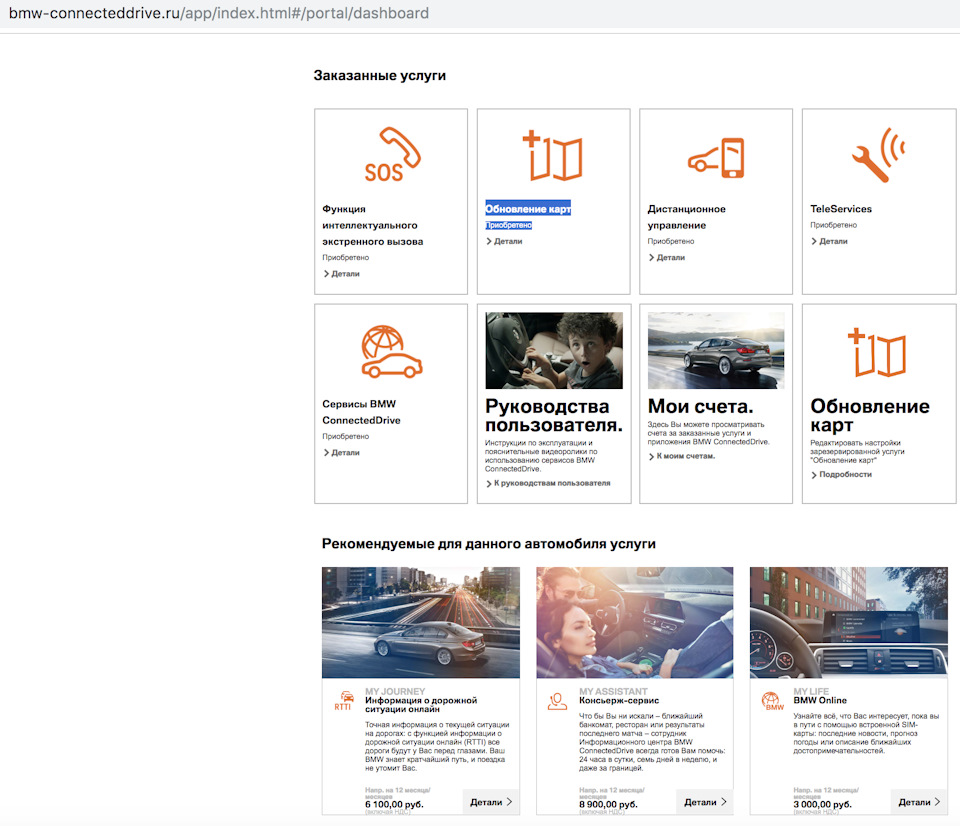
Task: Click Детали button on the Консьерж-сервис card
Action: click(703, 802)
